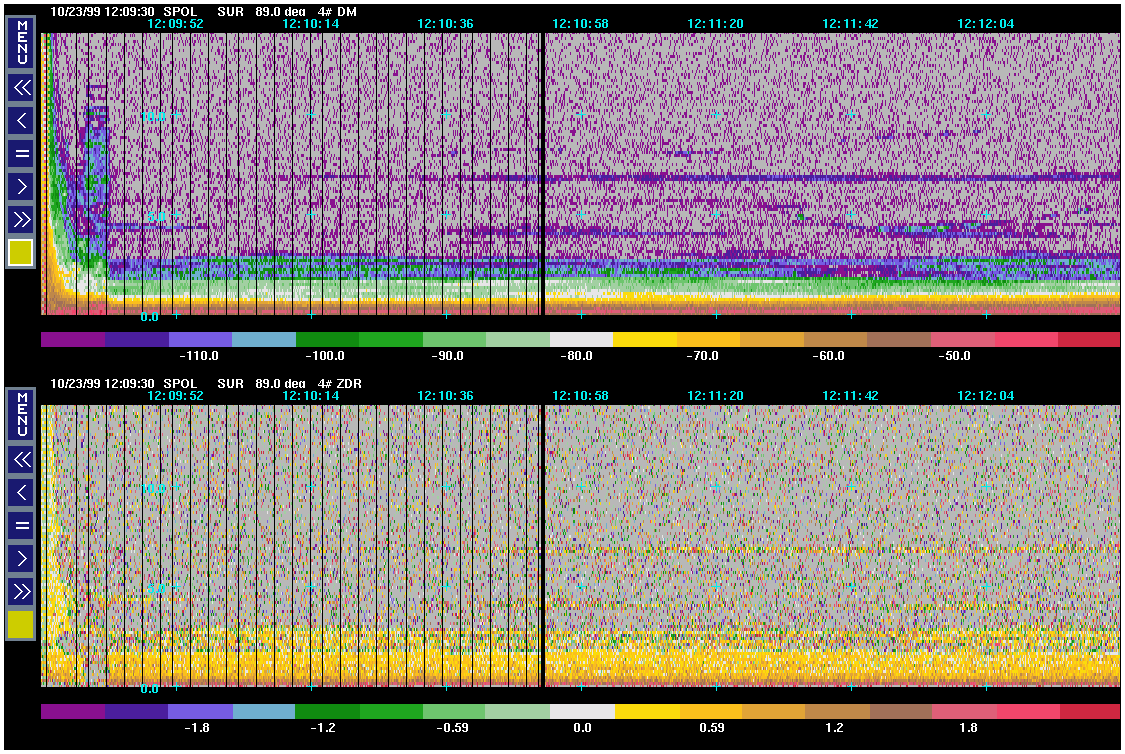Click single-right forward arrow in top panel
The width and height of the screenshot is (1125, 754).
(22, 187)
